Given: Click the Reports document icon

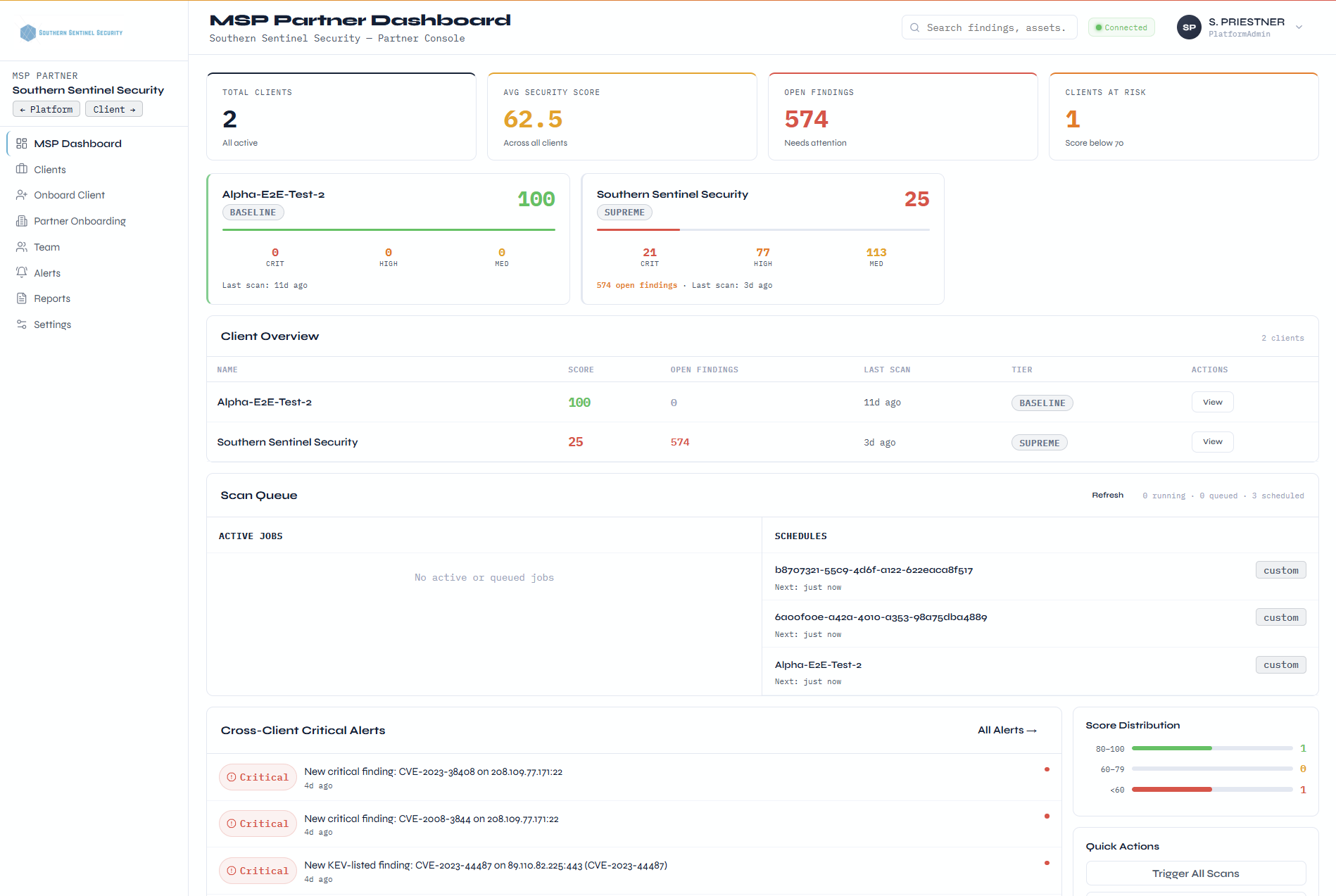Looking at the screenshot, I should coord(22,298).
